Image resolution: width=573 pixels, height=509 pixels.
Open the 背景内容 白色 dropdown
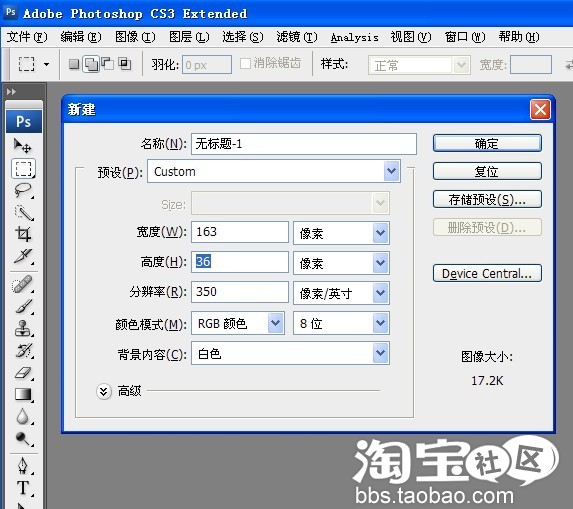[290, 353]
